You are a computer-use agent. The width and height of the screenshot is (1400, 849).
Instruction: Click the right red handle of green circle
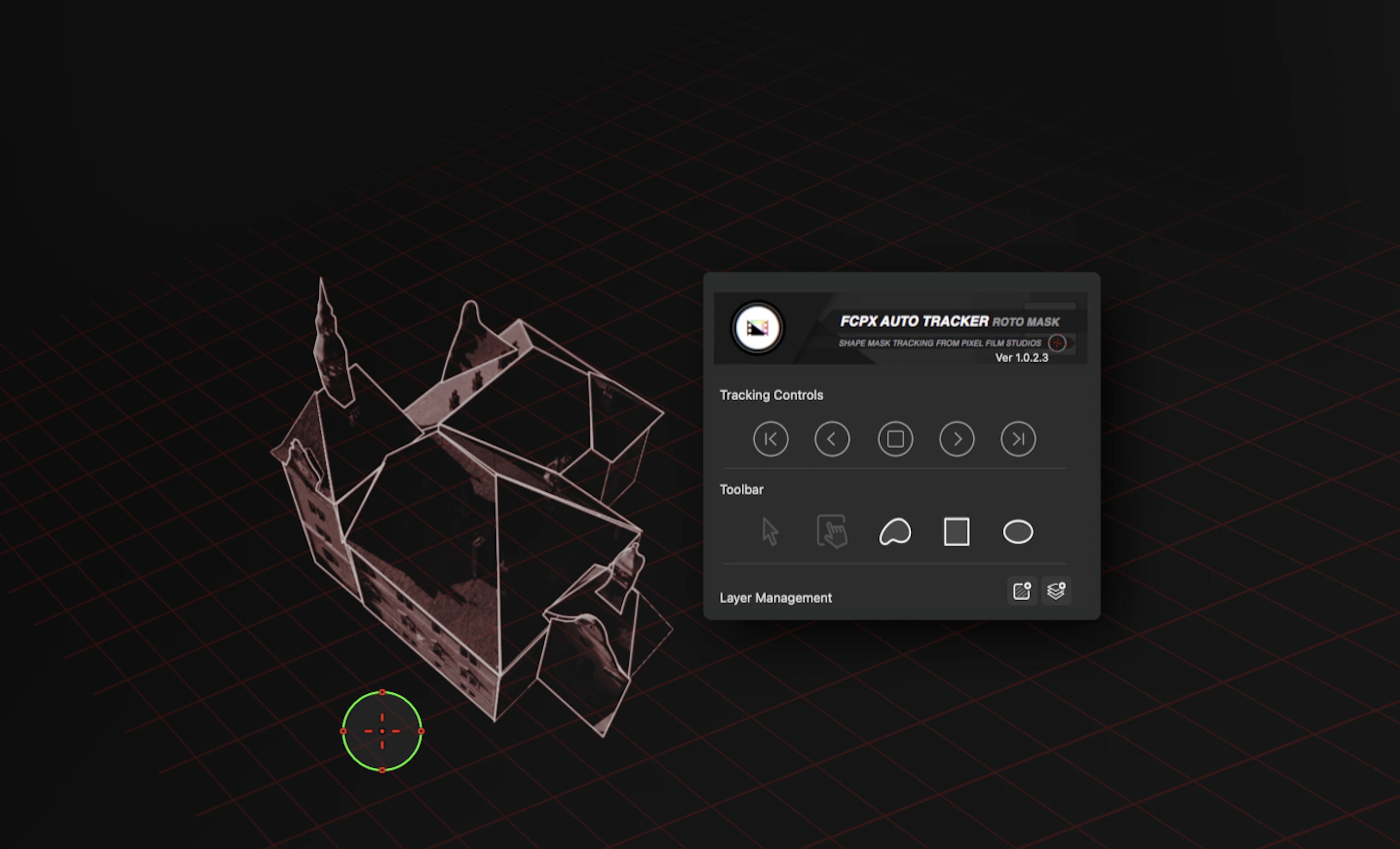(421, 731)
